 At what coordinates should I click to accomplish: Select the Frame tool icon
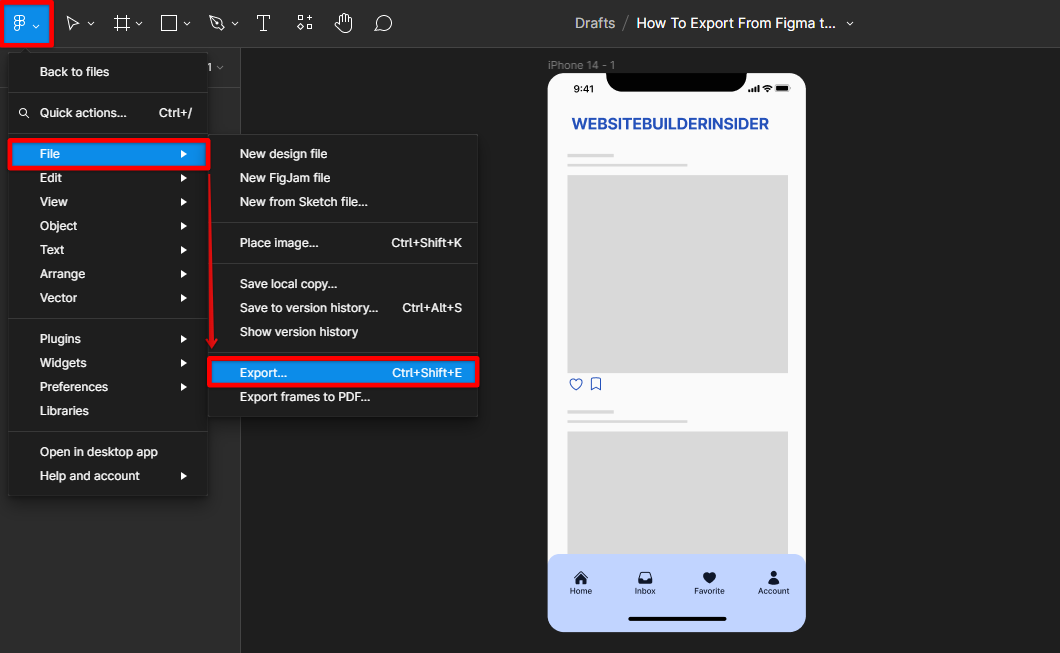click(122, 23)
